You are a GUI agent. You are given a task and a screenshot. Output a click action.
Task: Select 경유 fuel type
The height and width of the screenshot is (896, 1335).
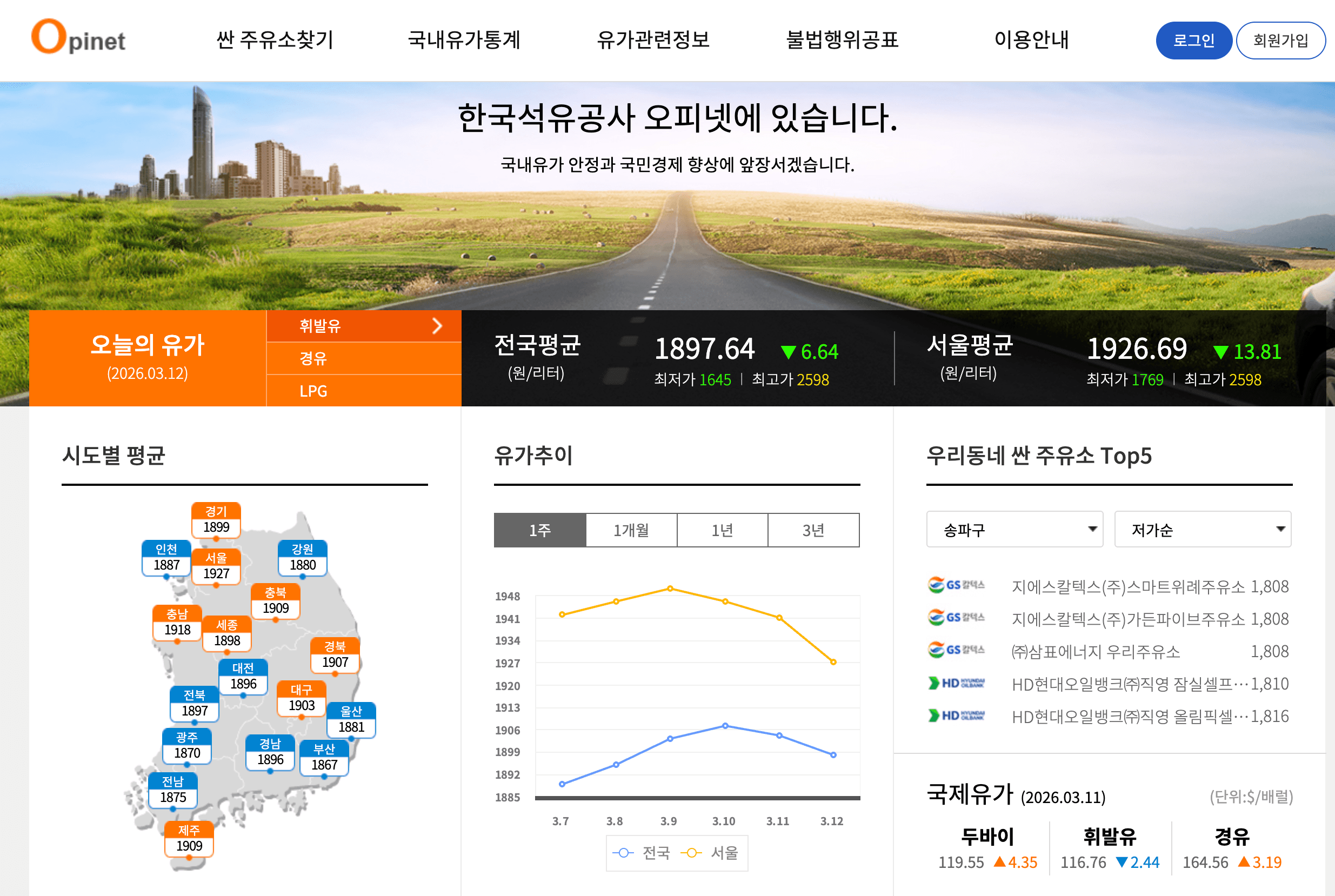click(x=313, y=358)
